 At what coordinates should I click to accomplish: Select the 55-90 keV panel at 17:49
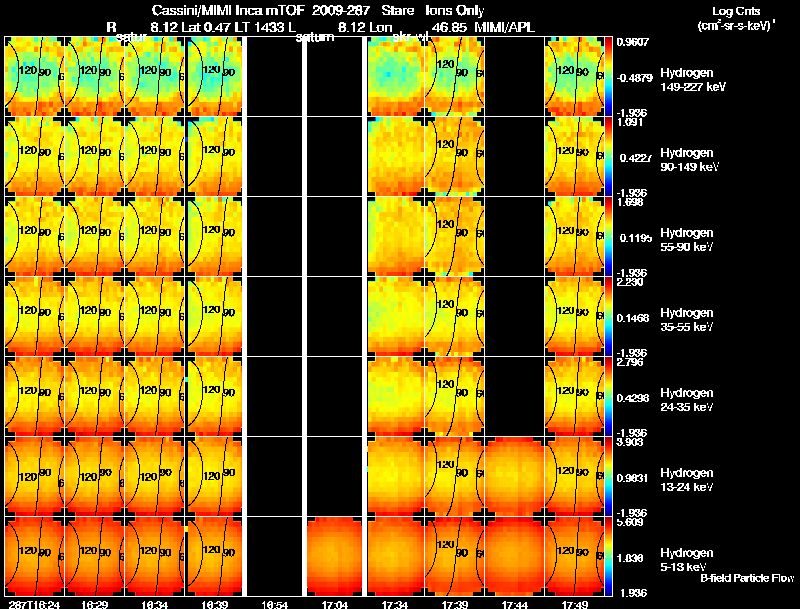point(574,237)
